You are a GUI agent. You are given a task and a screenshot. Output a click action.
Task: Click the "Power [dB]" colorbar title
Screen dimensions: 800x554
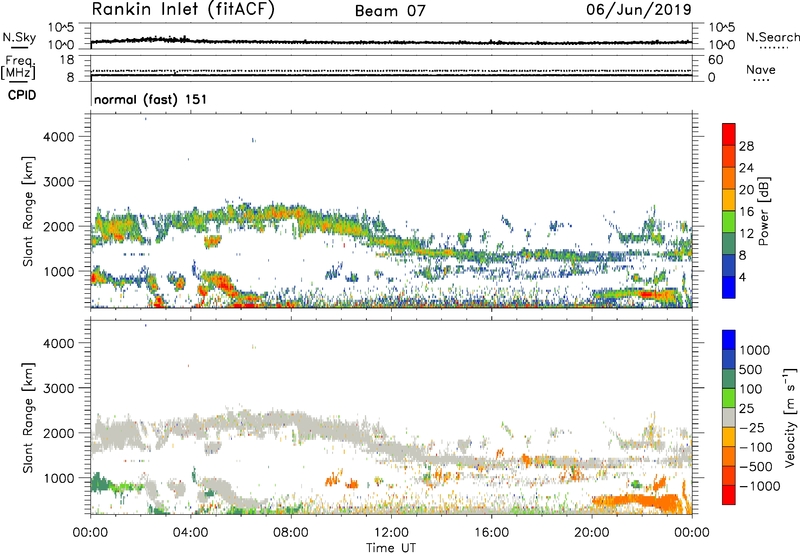[x=763, y=211]
